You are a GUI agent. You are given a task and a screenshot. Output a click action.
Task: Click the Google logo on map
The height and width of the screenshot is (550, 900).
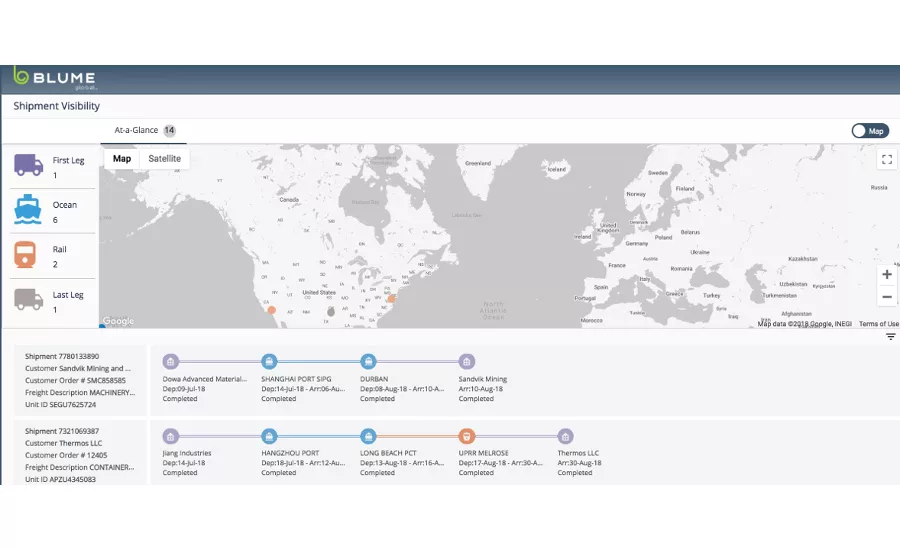point(118,321)
